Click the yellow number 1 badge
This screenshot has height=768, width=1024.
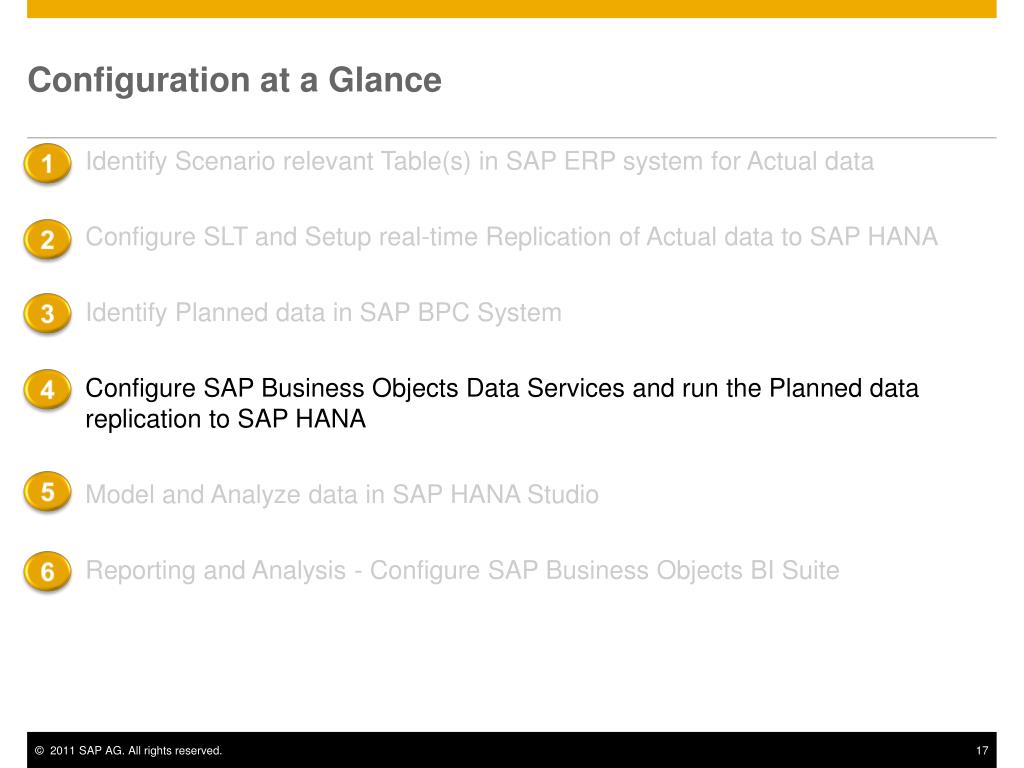tap(47, 163)
